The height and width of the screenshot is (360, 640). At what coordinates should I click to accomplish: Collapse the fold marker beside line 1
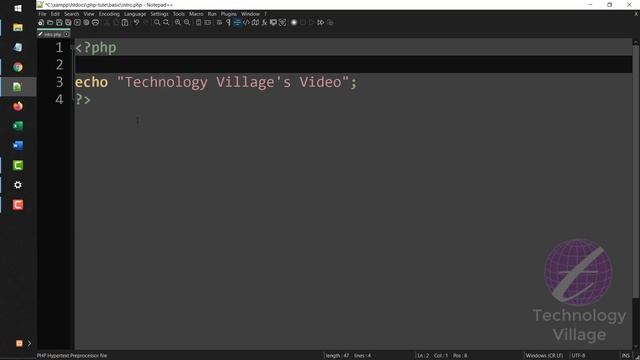72,47
